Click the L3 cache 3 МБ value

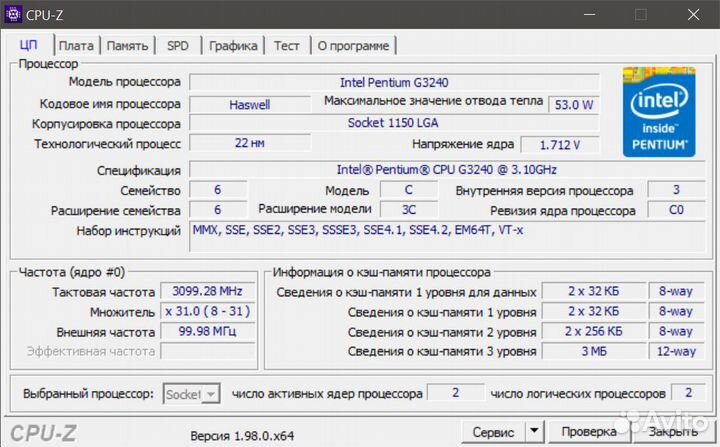(x=594, y=351)
